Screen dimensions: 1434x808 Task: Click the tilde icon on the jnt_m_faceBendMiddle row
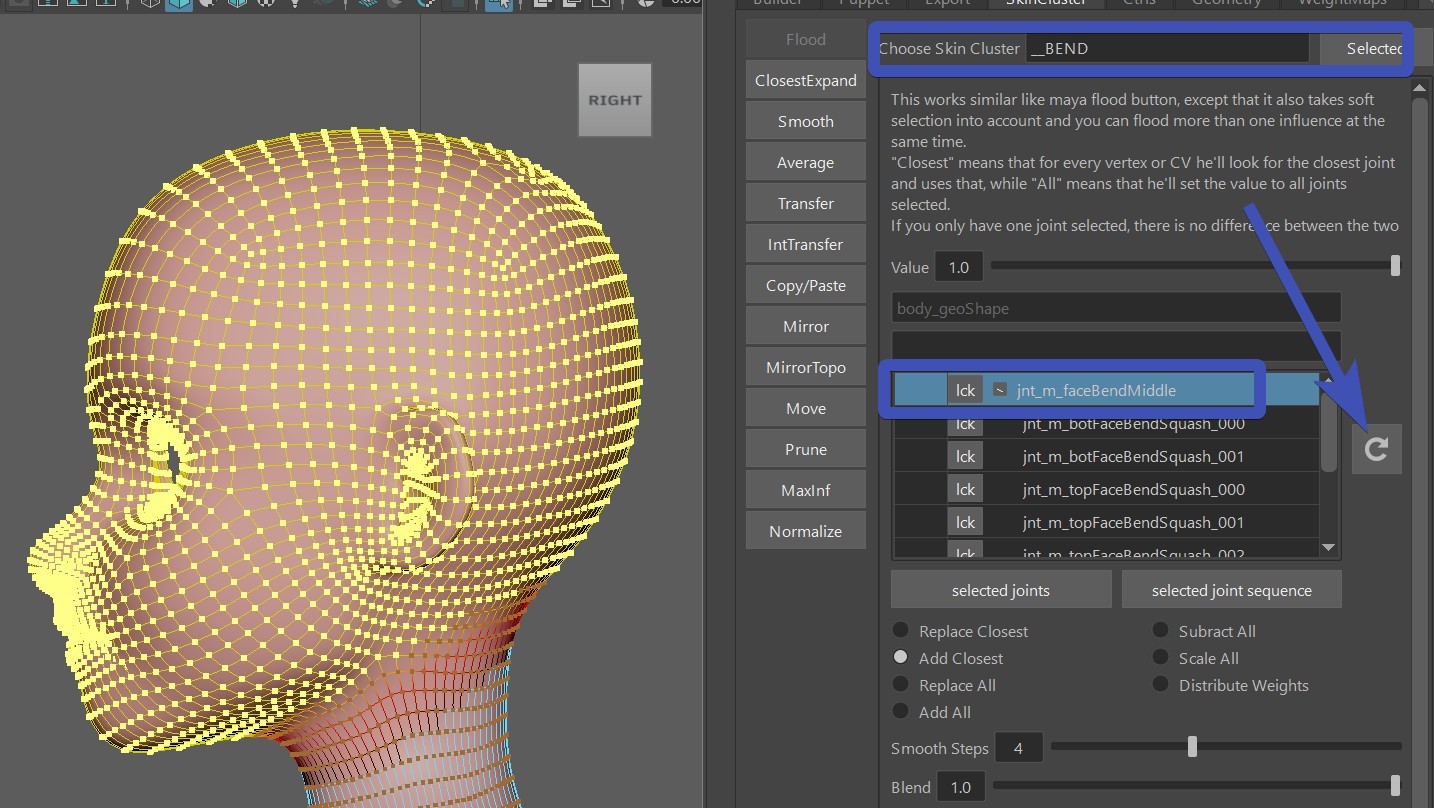[999, 390]
